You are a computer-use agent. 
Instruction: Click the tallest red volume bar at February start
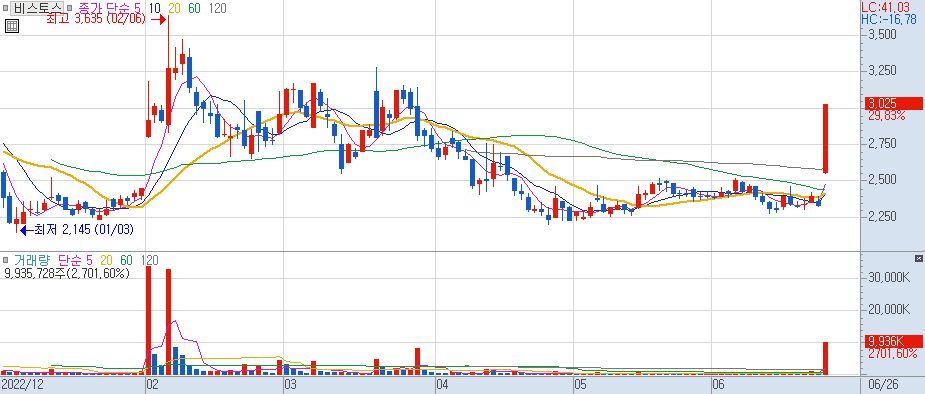149,320
